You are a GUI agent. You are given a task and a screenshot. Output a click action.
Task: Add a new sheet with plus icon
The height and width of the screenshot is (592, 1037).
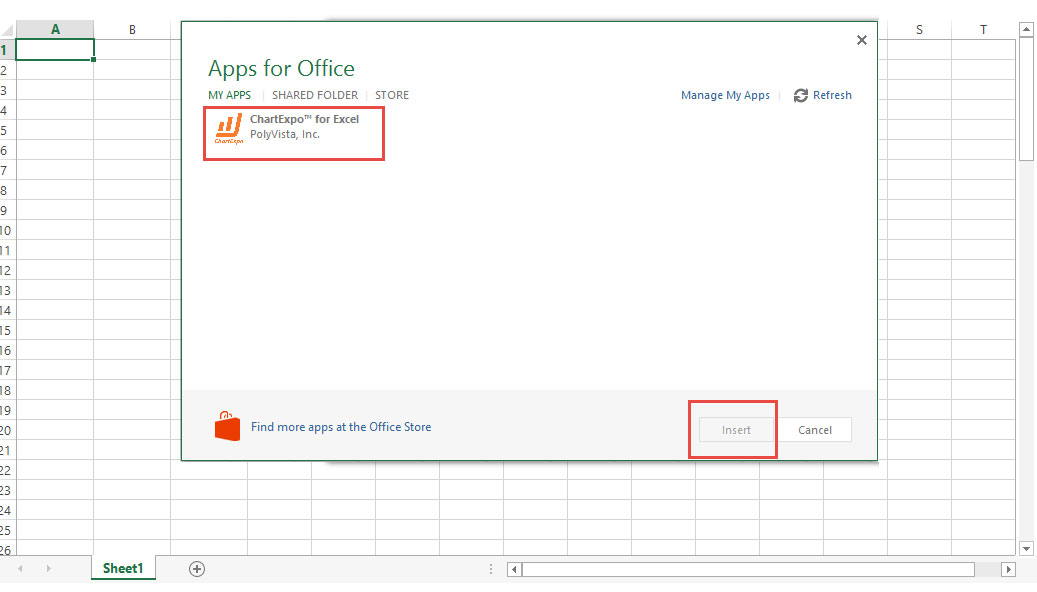196,569
